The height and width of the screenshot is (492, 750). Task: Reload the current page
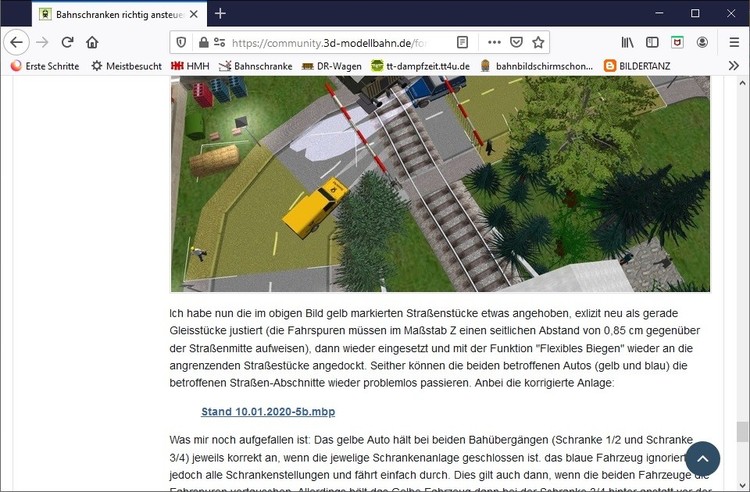point(67,43)
